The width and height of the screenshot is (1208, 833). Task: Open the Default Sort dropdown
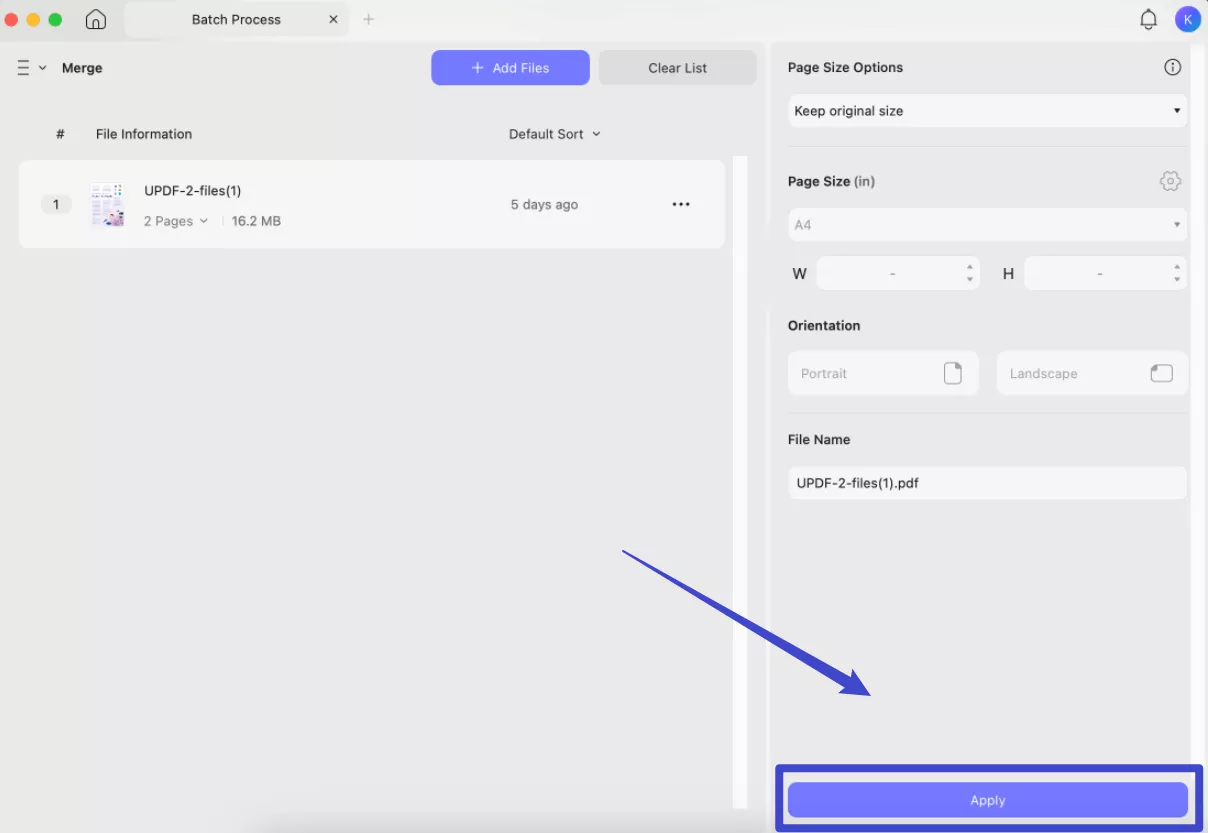(x=555, y=134)
